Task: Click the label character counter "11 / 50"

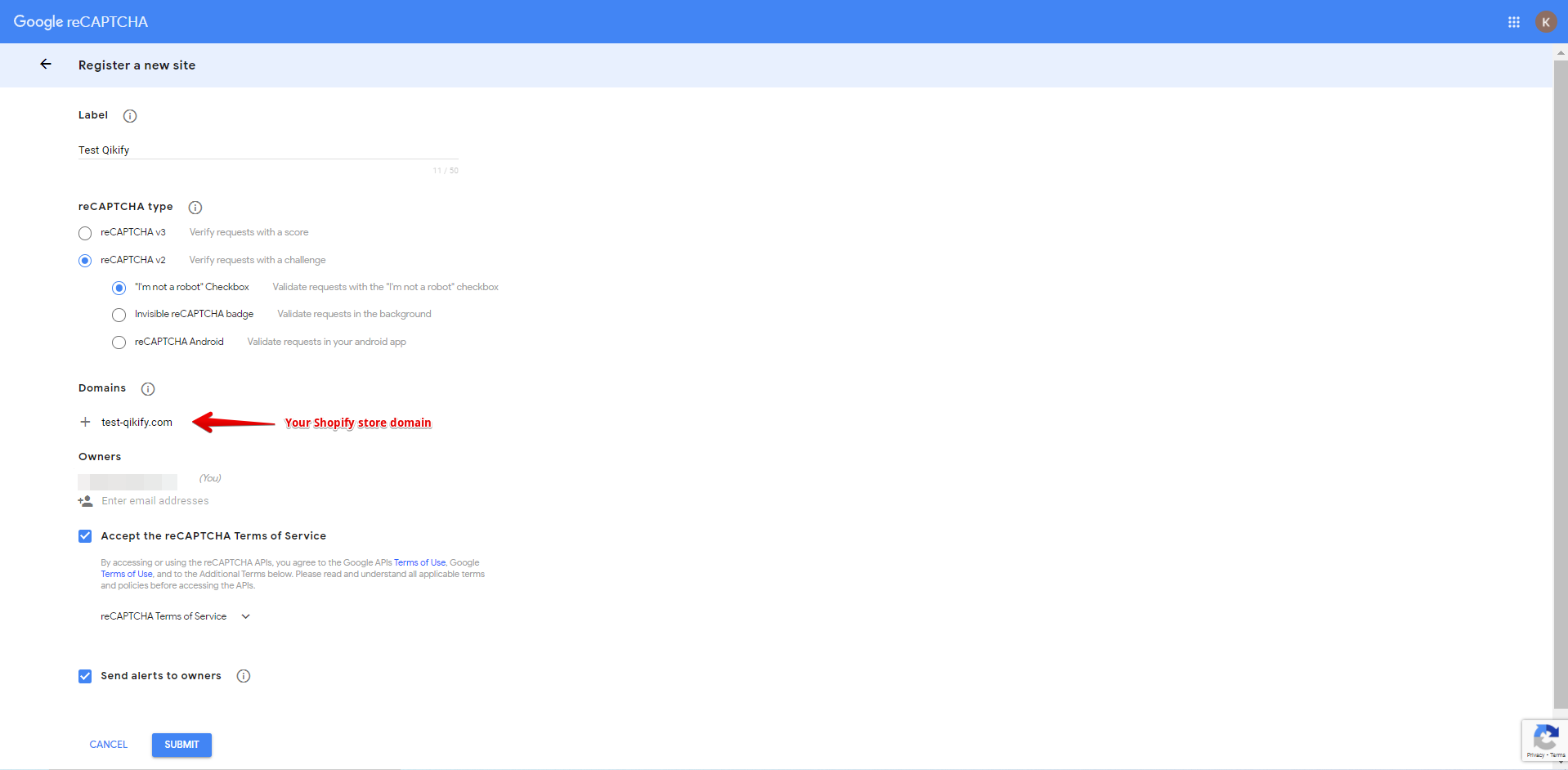Action: pyautogui.click(x=446, y=171)
